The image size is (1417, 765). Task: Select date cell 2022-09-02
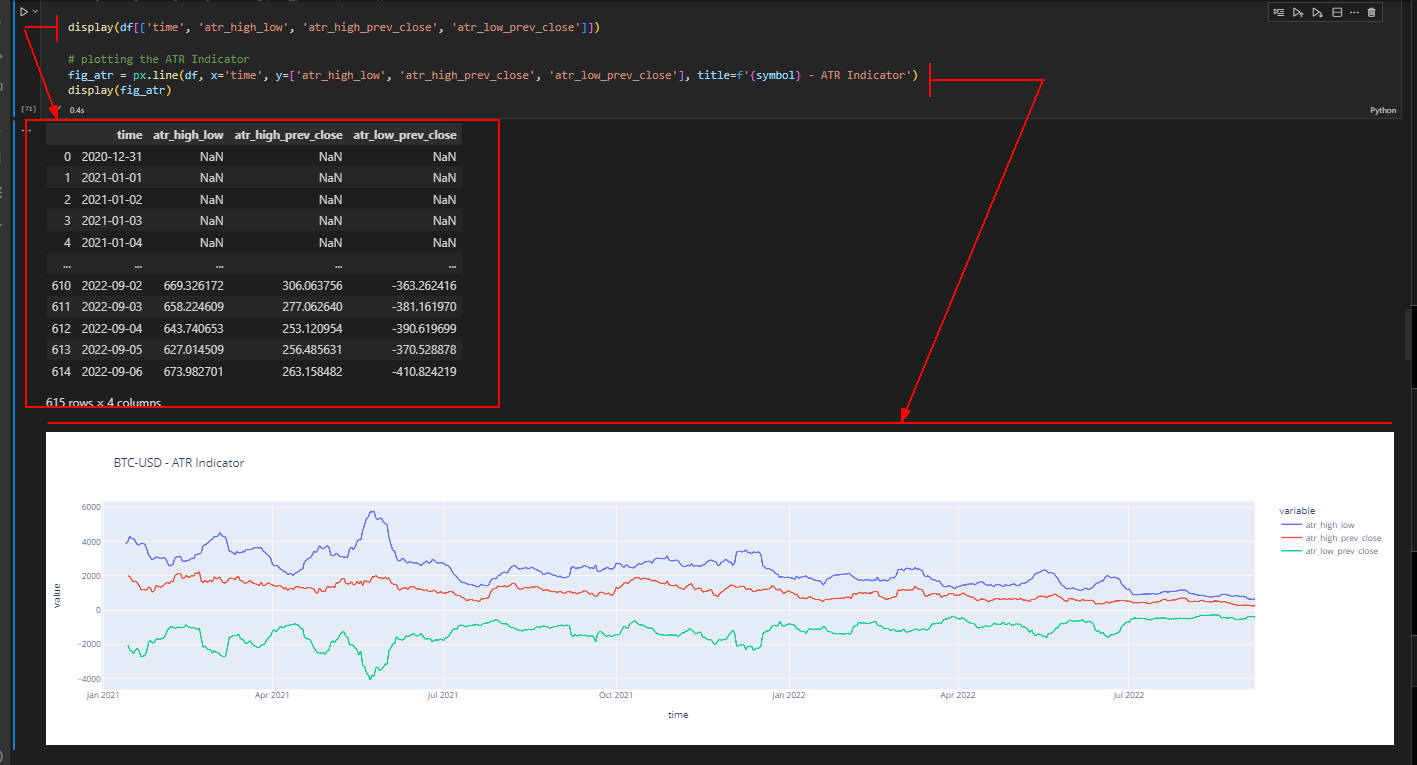point(111,286)
